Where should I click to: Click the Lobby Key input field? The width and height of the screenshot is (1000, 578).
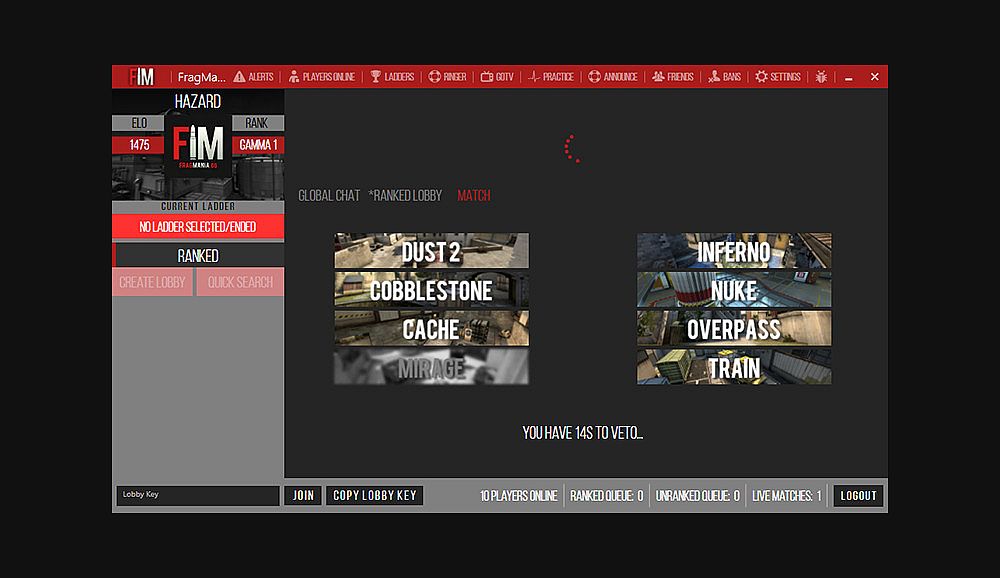click(x=198, y=496)
